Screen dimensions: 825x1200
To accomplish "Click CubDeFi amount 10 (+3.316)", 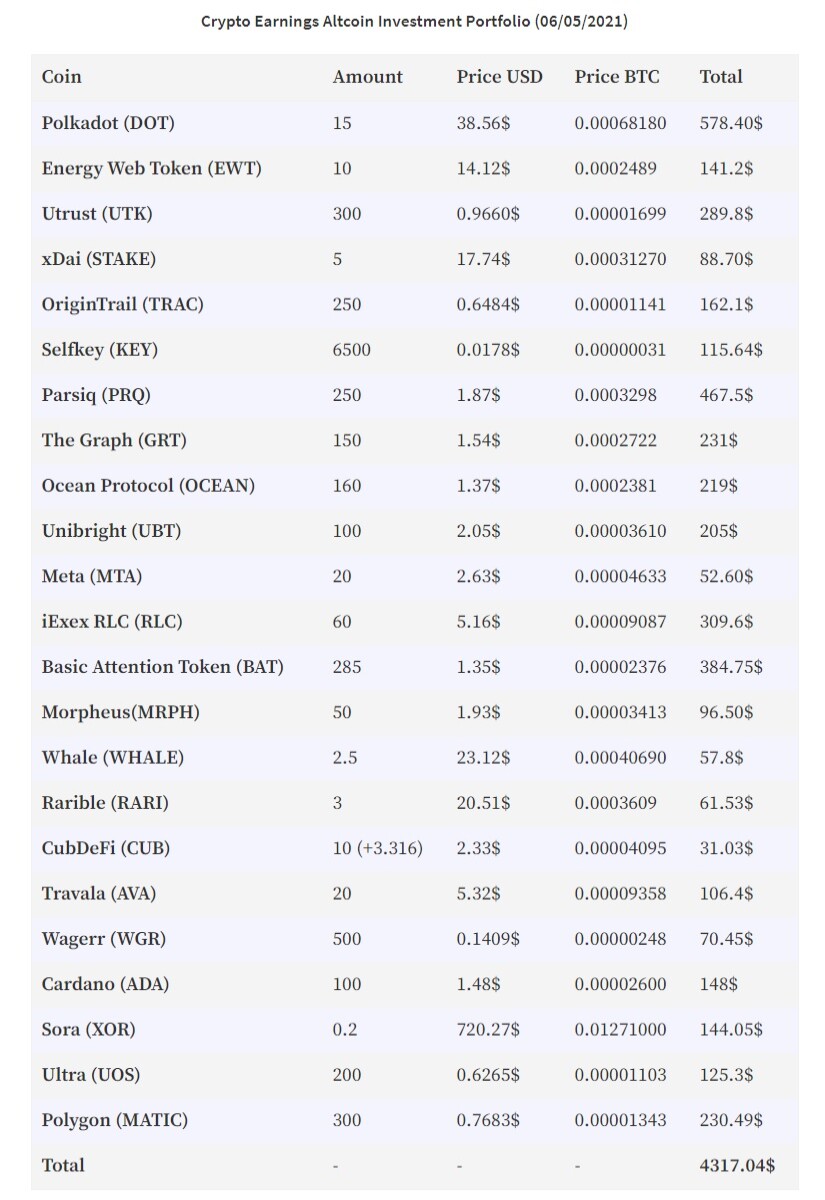I will tap(377, 848).
